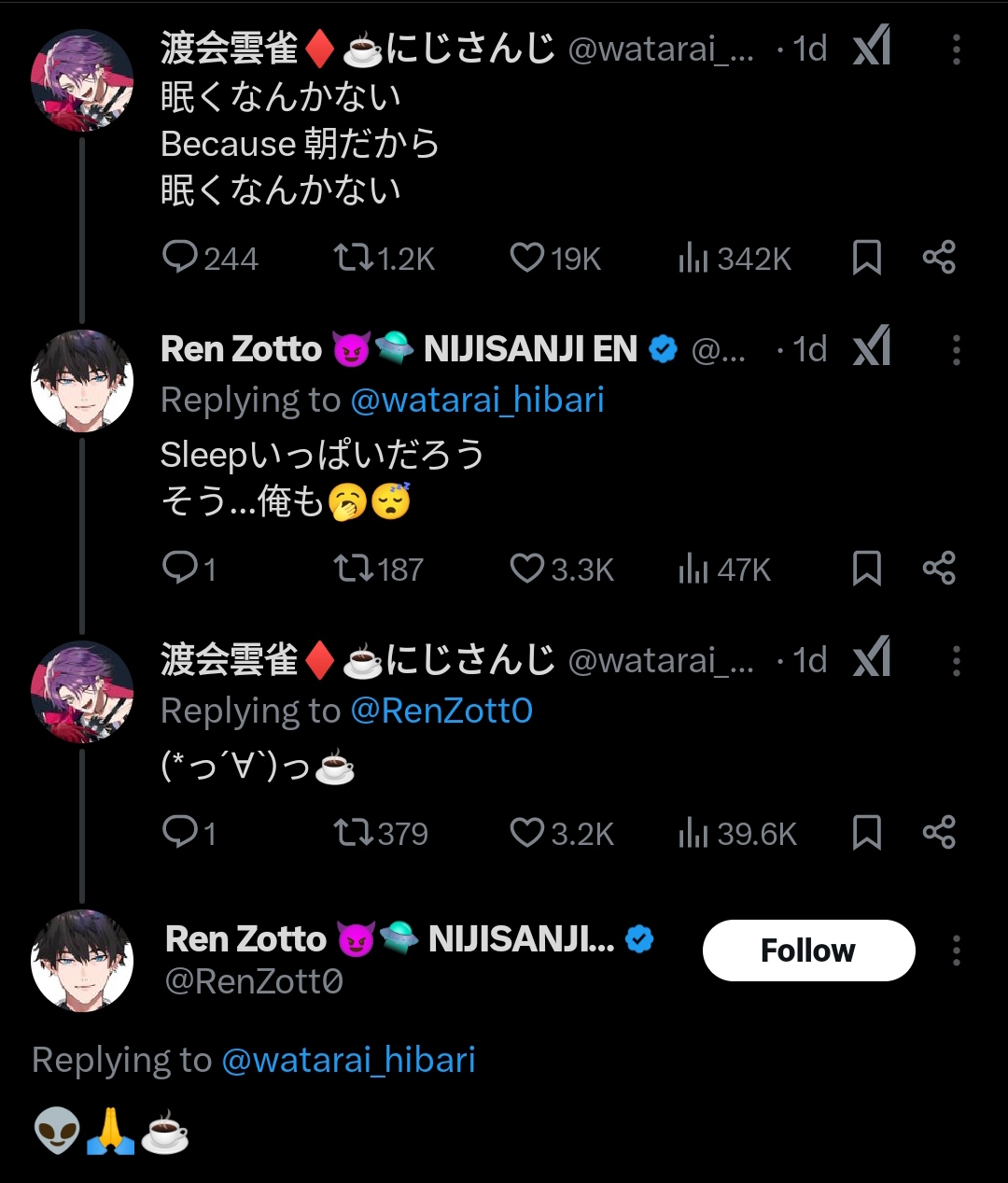Bookmark the top tweet by watarai
The image size is (1008, 1183).
pyautogui.click(x=867, y=258)
